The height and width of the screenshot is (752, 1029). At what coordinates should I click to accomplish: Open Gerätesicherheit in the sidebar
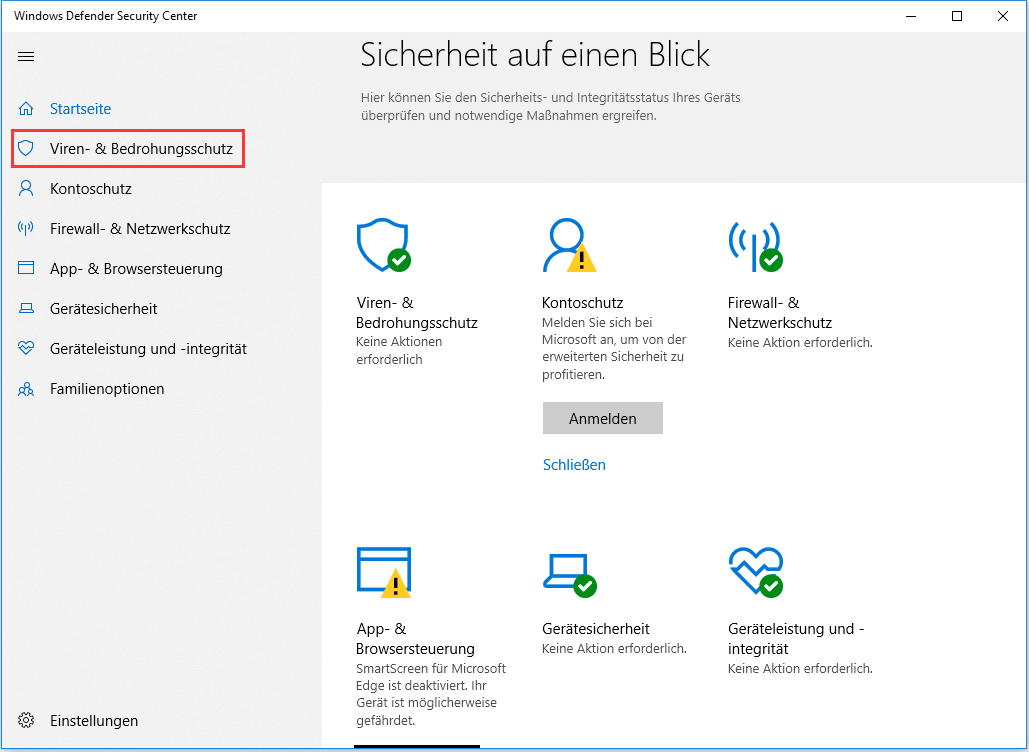104,308
